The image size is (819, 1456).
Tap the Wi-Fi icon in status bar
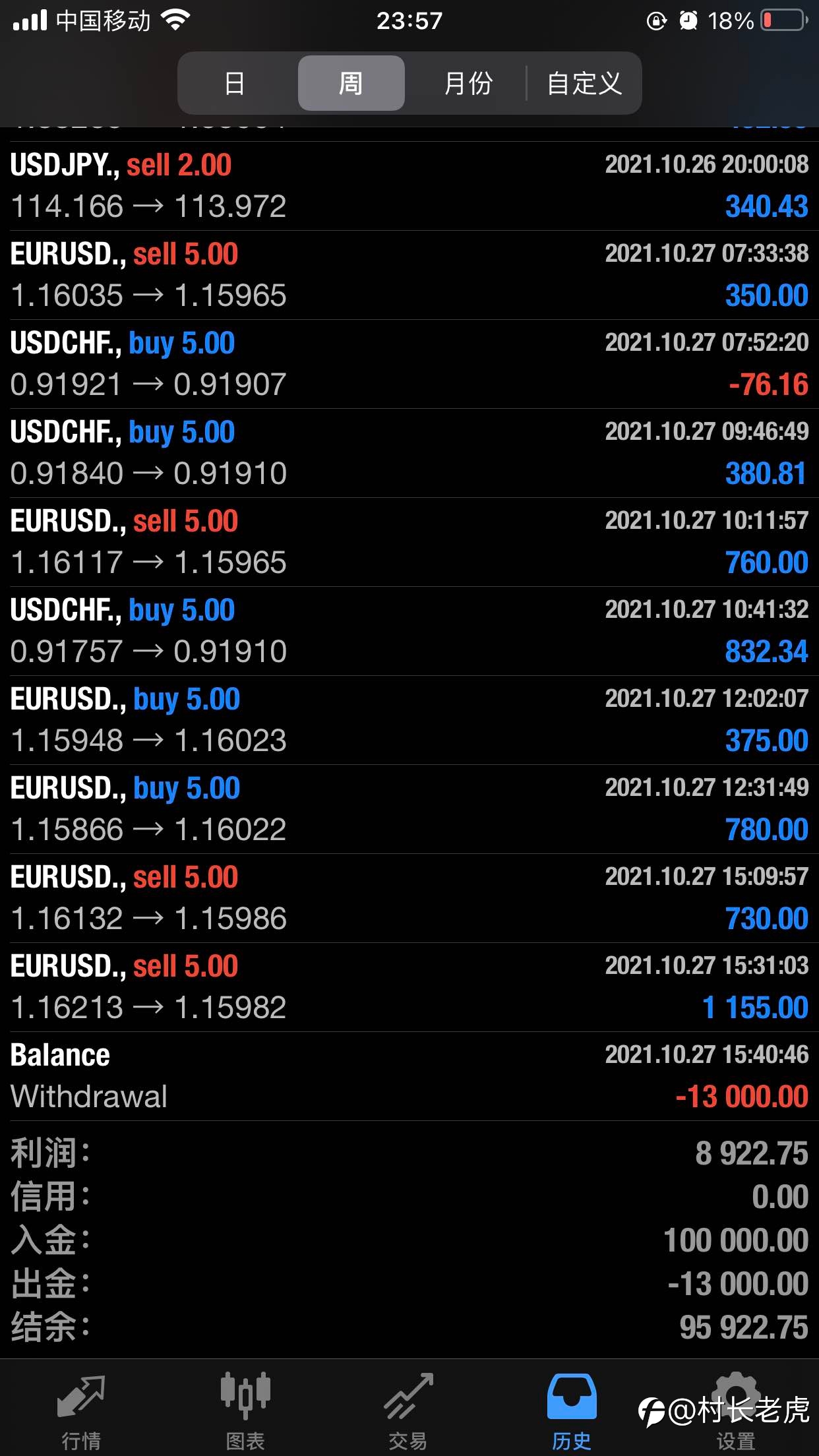(x=175, y=20)
